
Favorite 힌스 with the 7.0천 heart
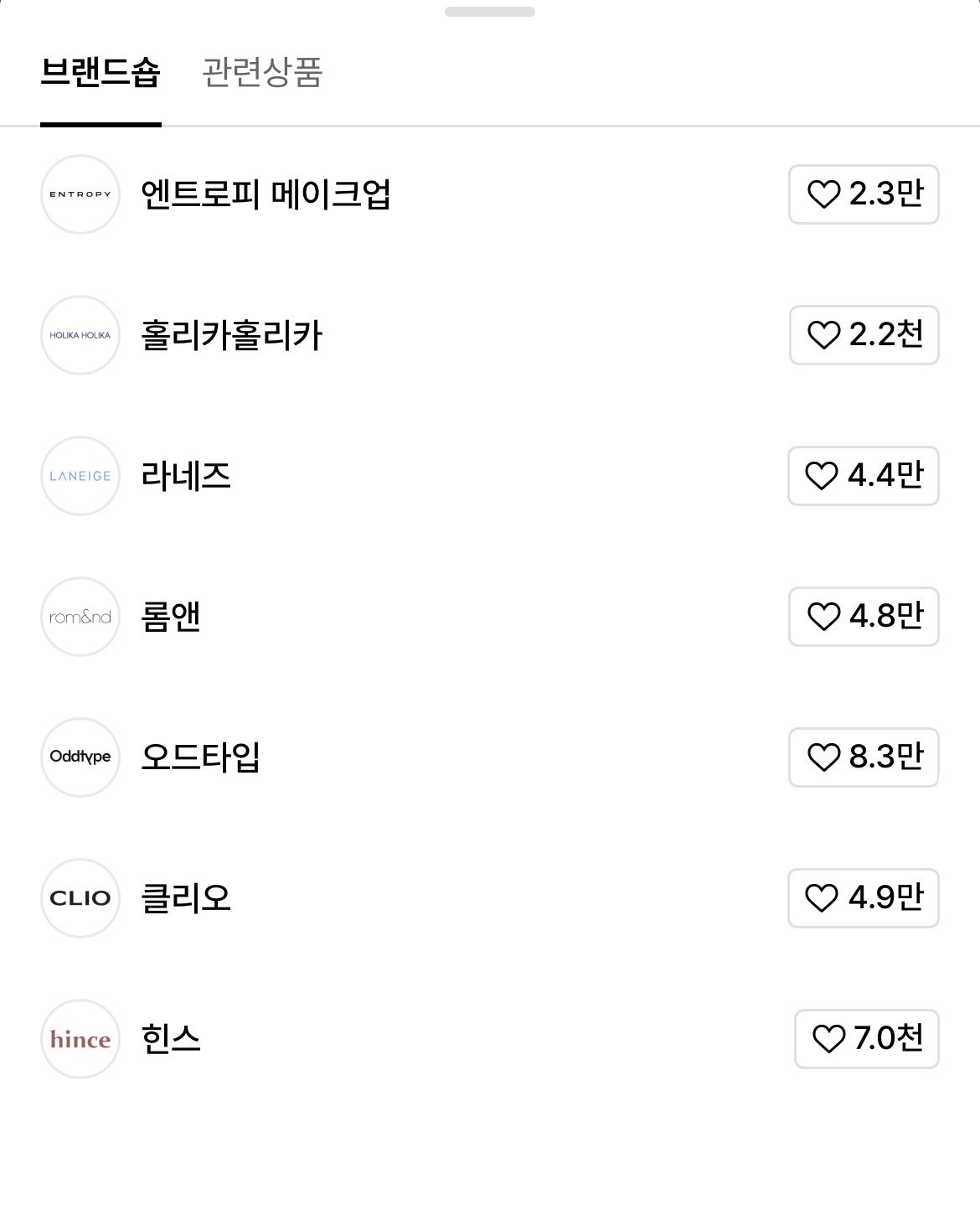[x=866, y=1039]
